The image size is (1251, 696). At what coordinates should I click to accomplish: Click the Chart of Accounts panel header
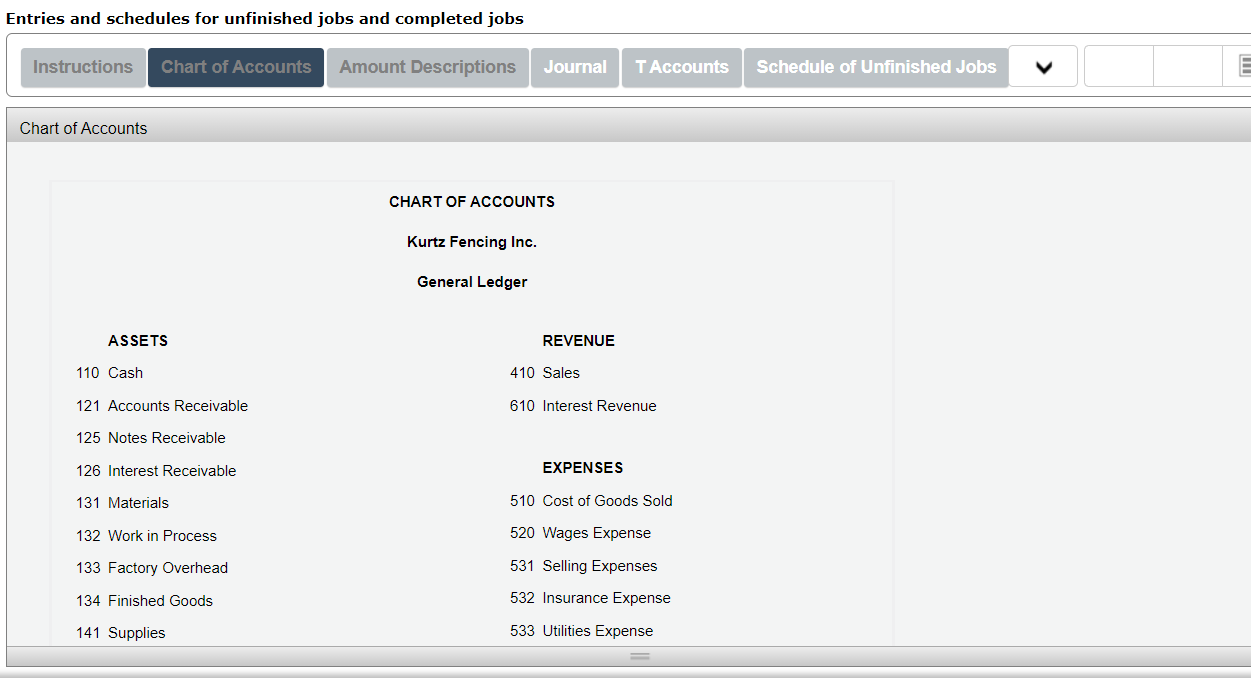coord(83,128)
